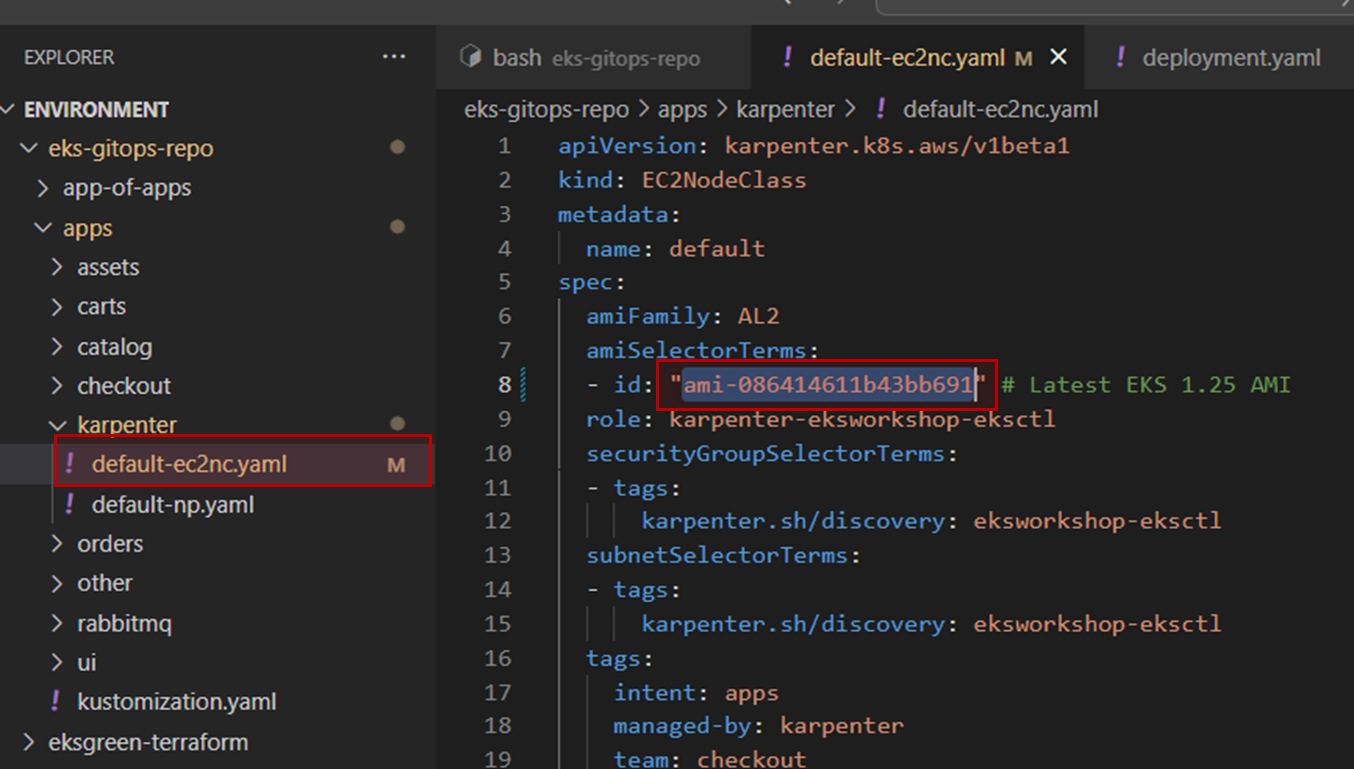Click amiSelectorTerms key on line 7
This screenshot has width=1354, height=769.
[696, 350]
